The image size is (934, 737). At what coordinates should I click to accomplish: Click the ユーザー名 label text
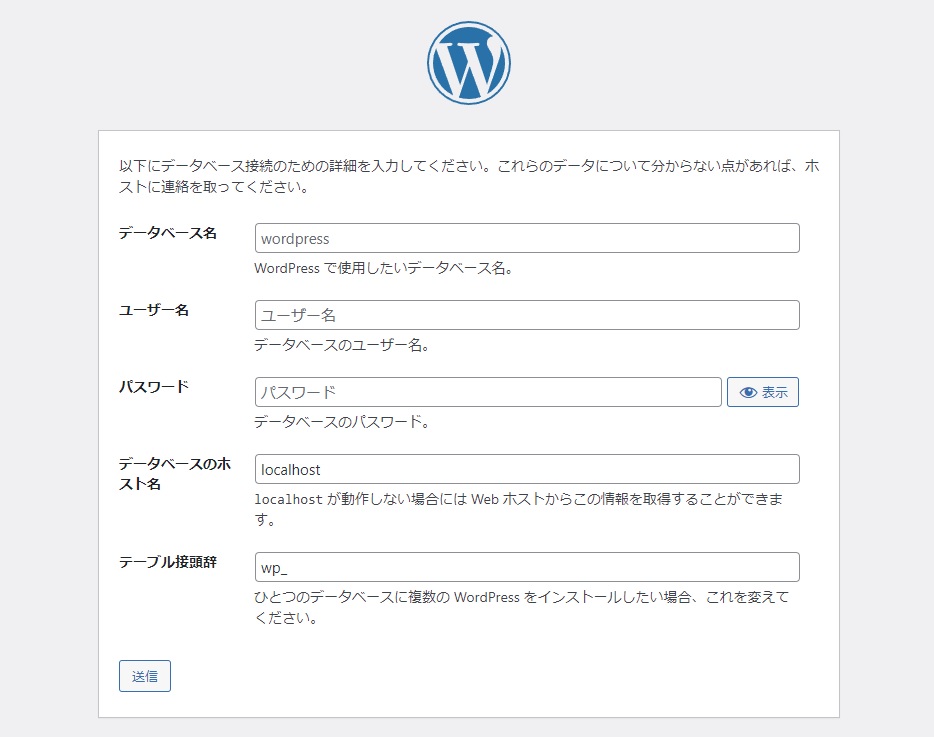154,310
